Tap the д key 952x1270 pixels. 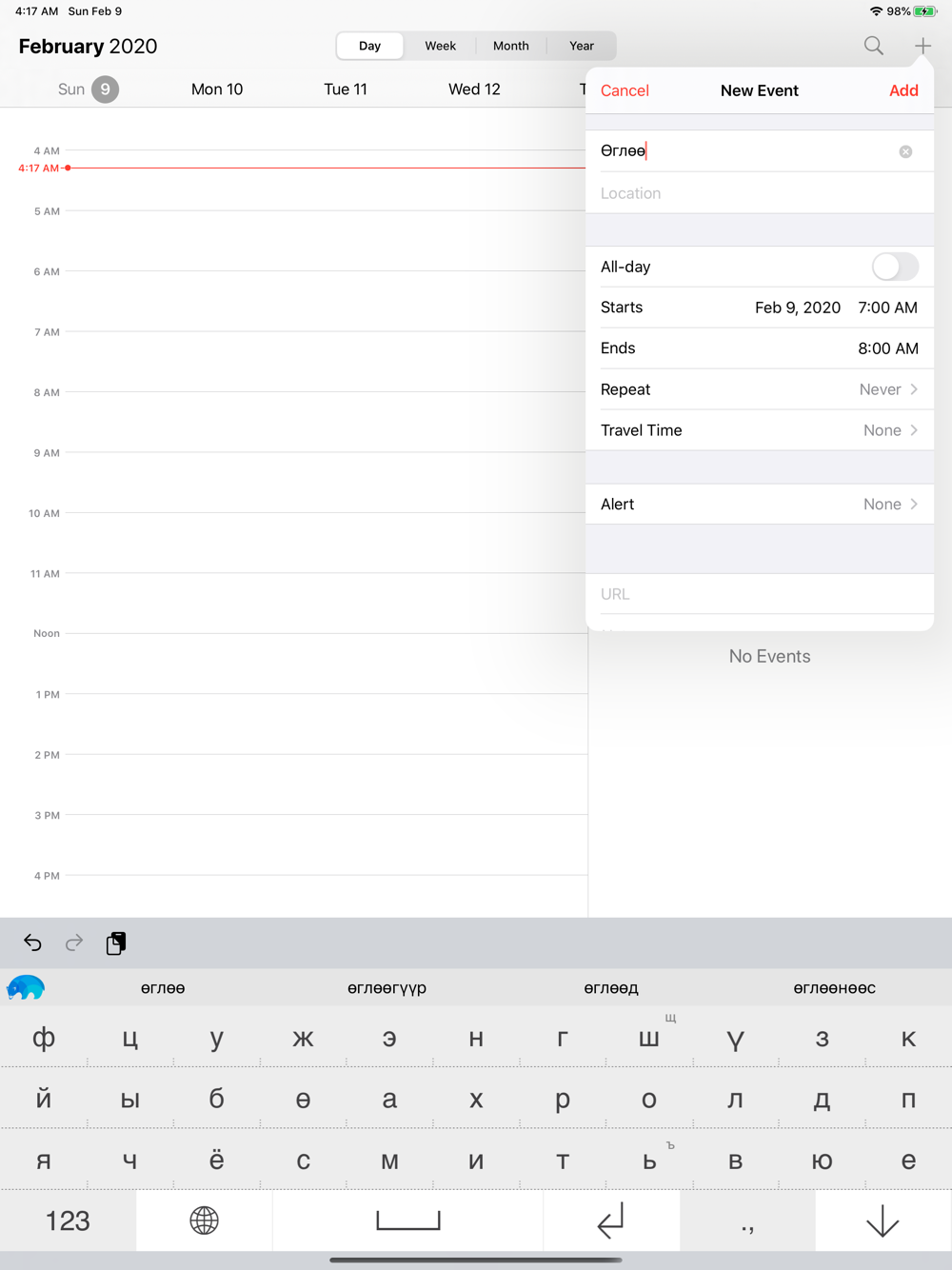[823, 1100]
